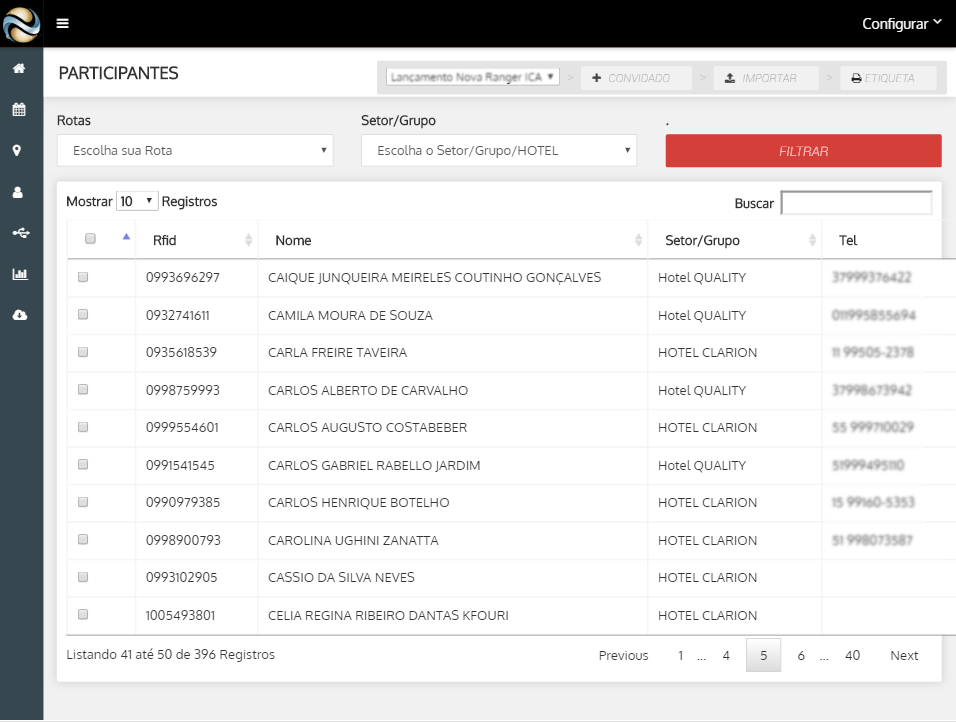Screen dimensions: 956x722
Task: Click the red FILTRAR button
Action: click(804, 151)
